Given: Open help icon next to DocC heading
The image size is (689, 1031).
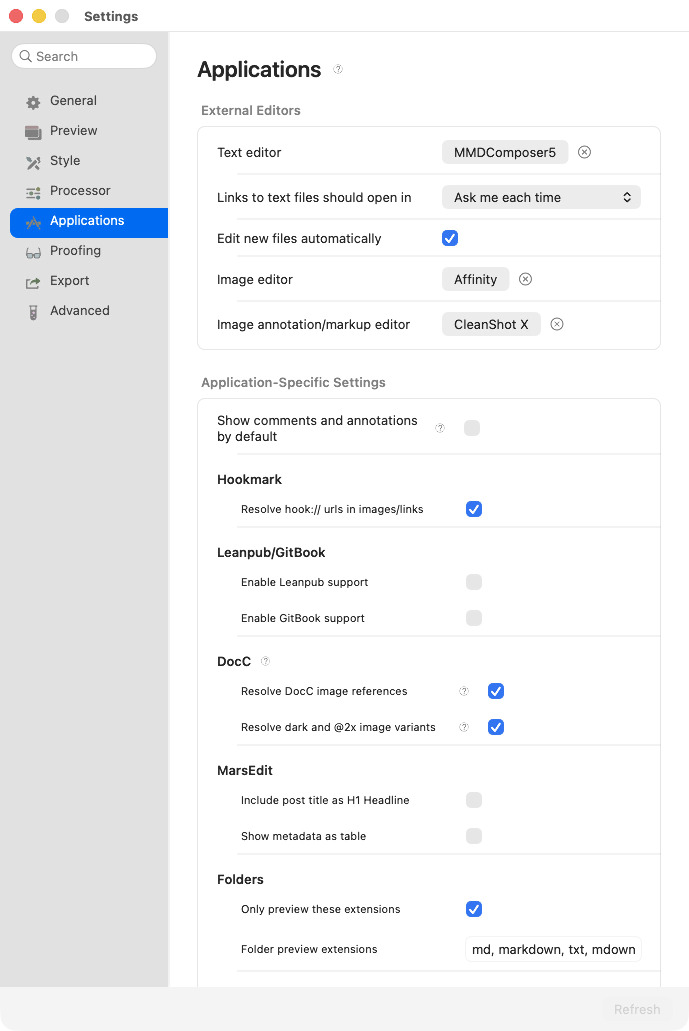Looking at the screenshot, I should click(x=266, y=661).
